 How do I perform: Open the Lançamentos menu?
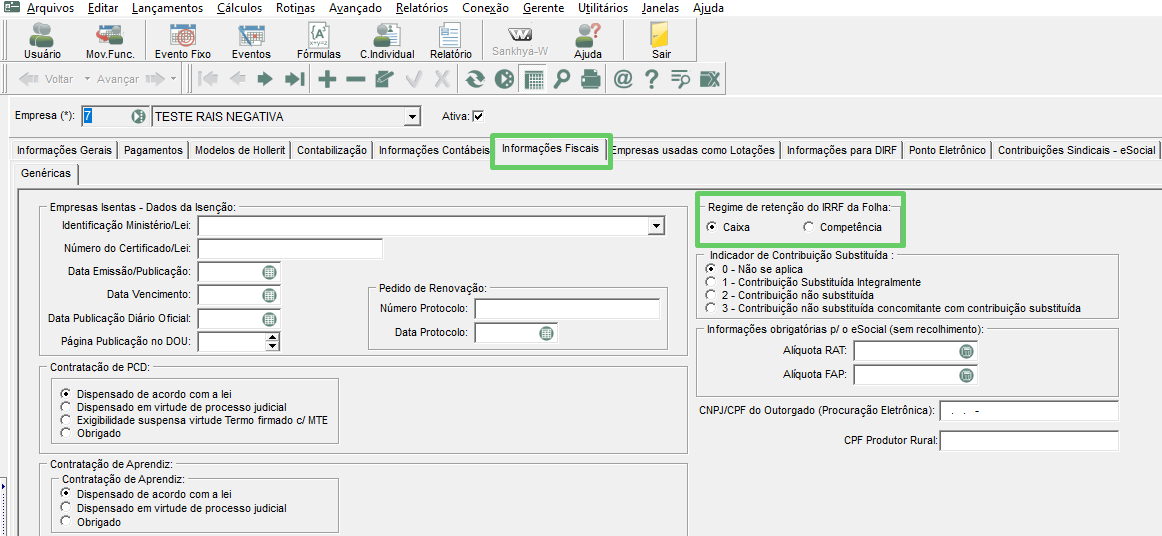(167, 8)
